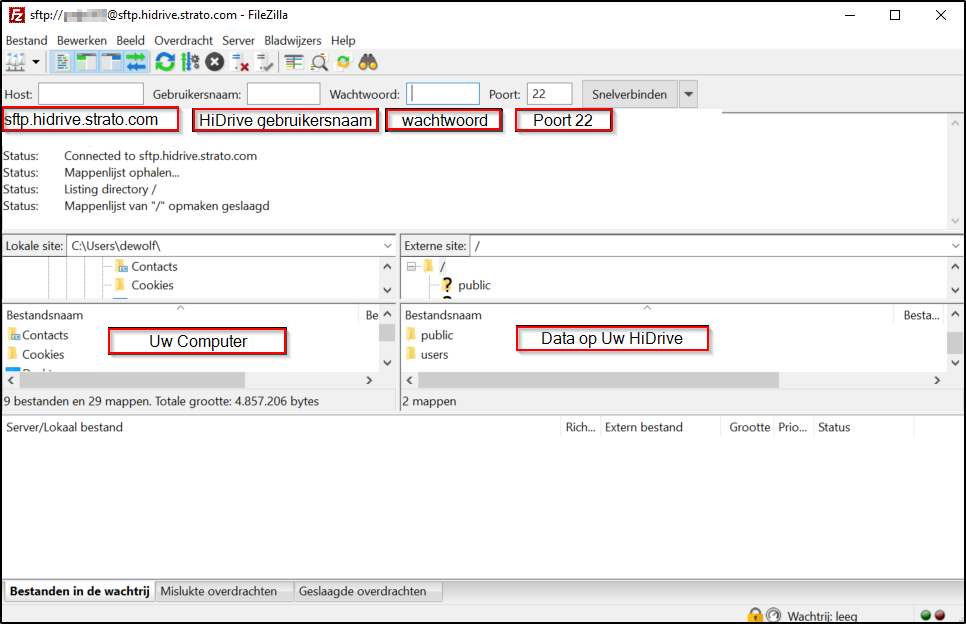Image resolution: width=966 pixels, height=624 pixels.
Task: Click the Poort field showing 22
Action: pyautogui.click(x=550, y=94)
